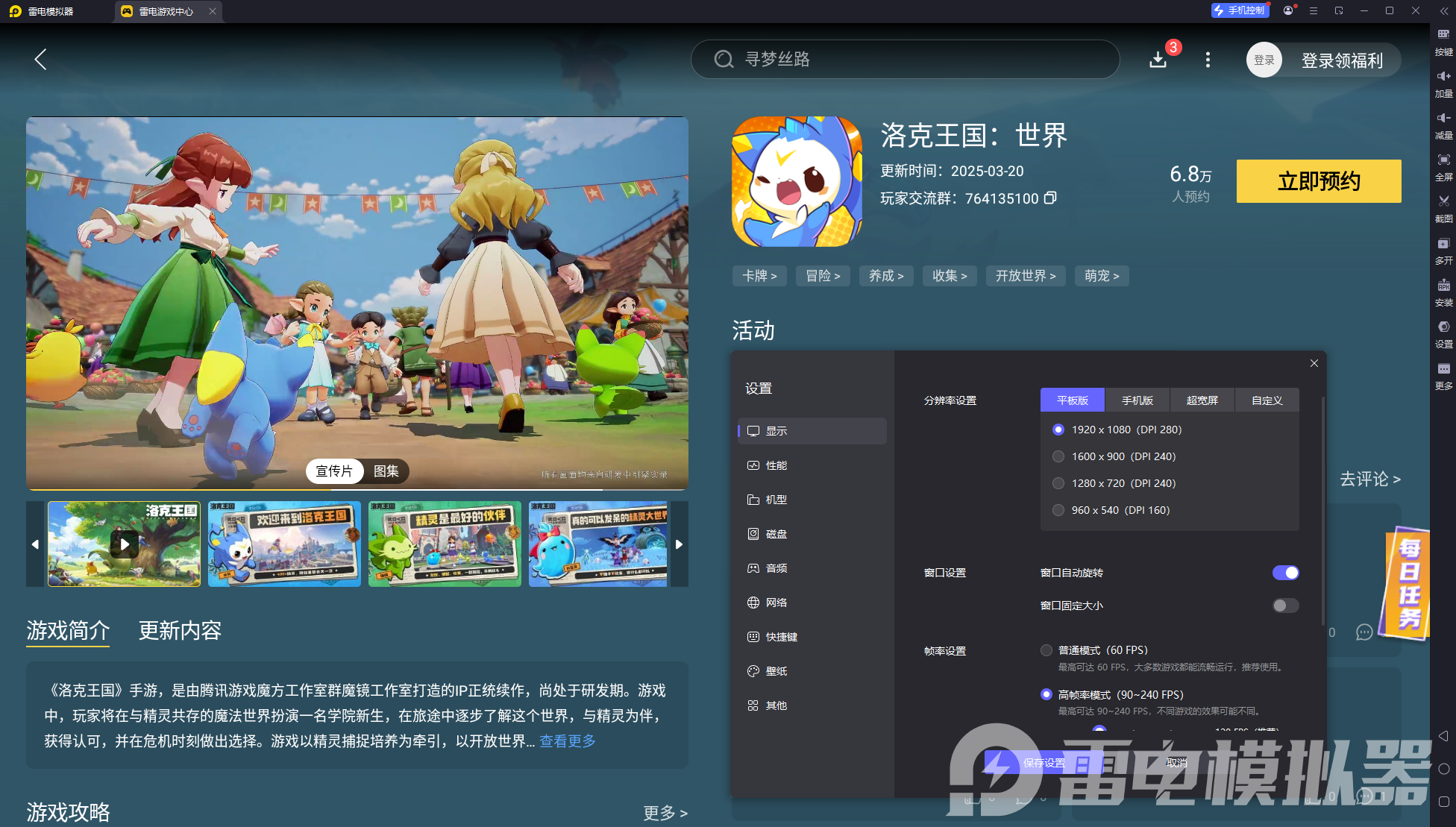The height and width of the screenshot is (827, 1456).
Task: Click the 立即预约 reservation button
Action: (1318, 181)
